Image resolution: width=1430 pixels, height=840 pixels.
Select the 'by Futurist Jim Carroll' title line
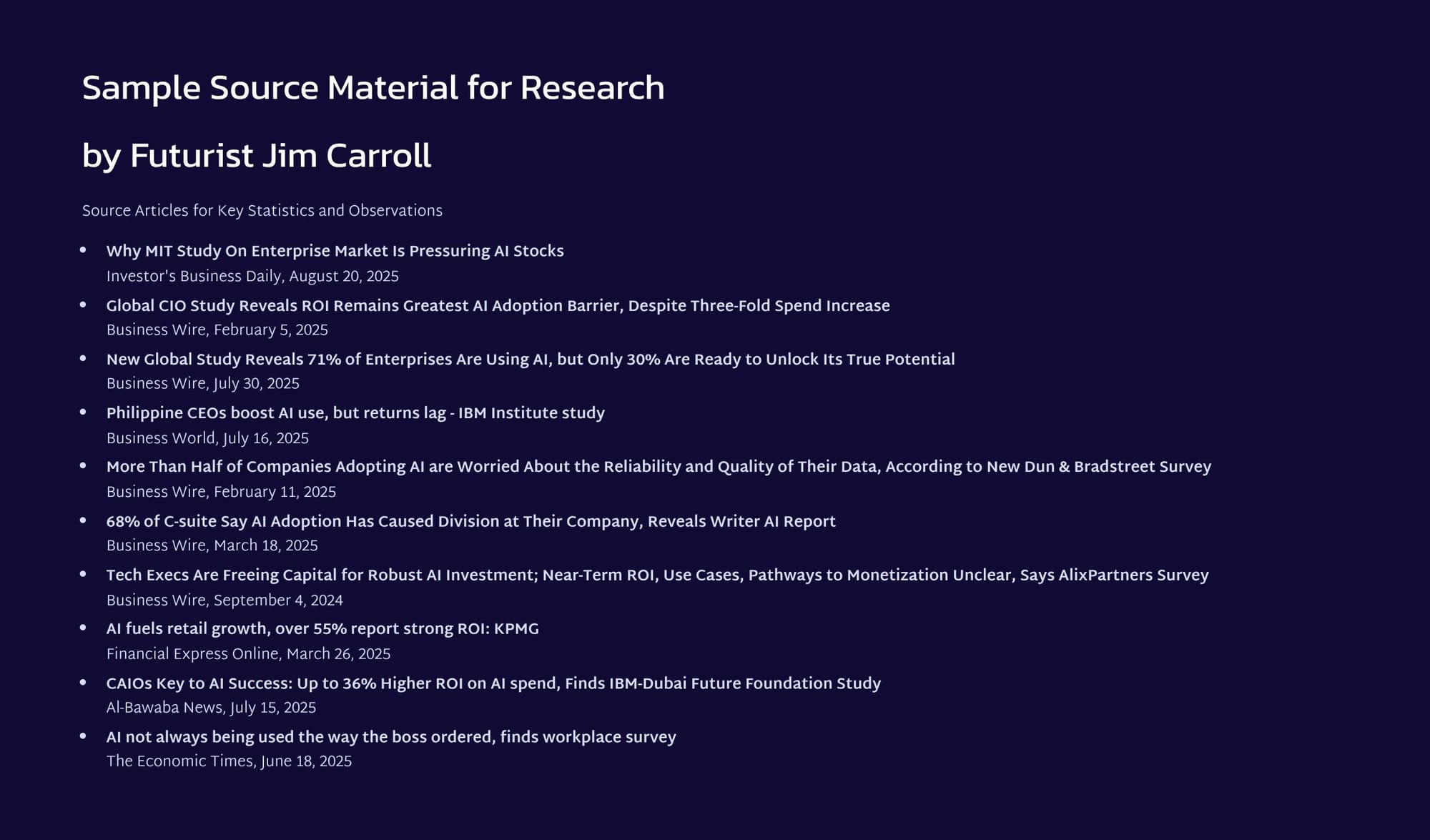257,156
